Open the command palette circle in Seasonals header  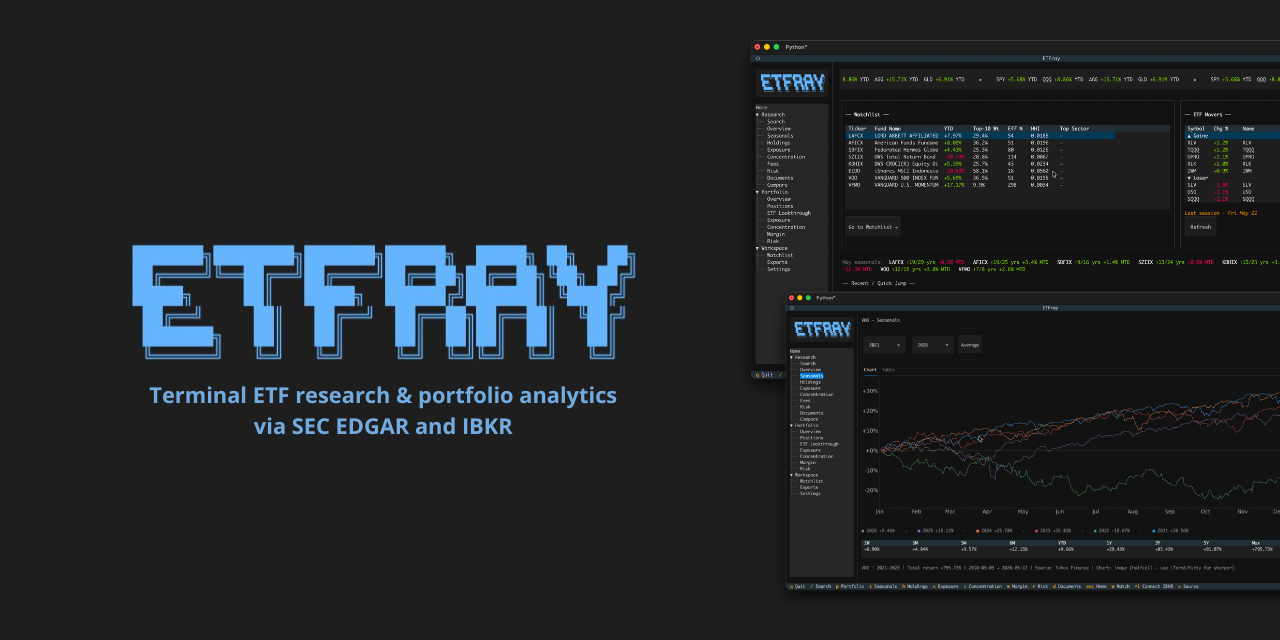pyautogui.click(x=792, y=308)
